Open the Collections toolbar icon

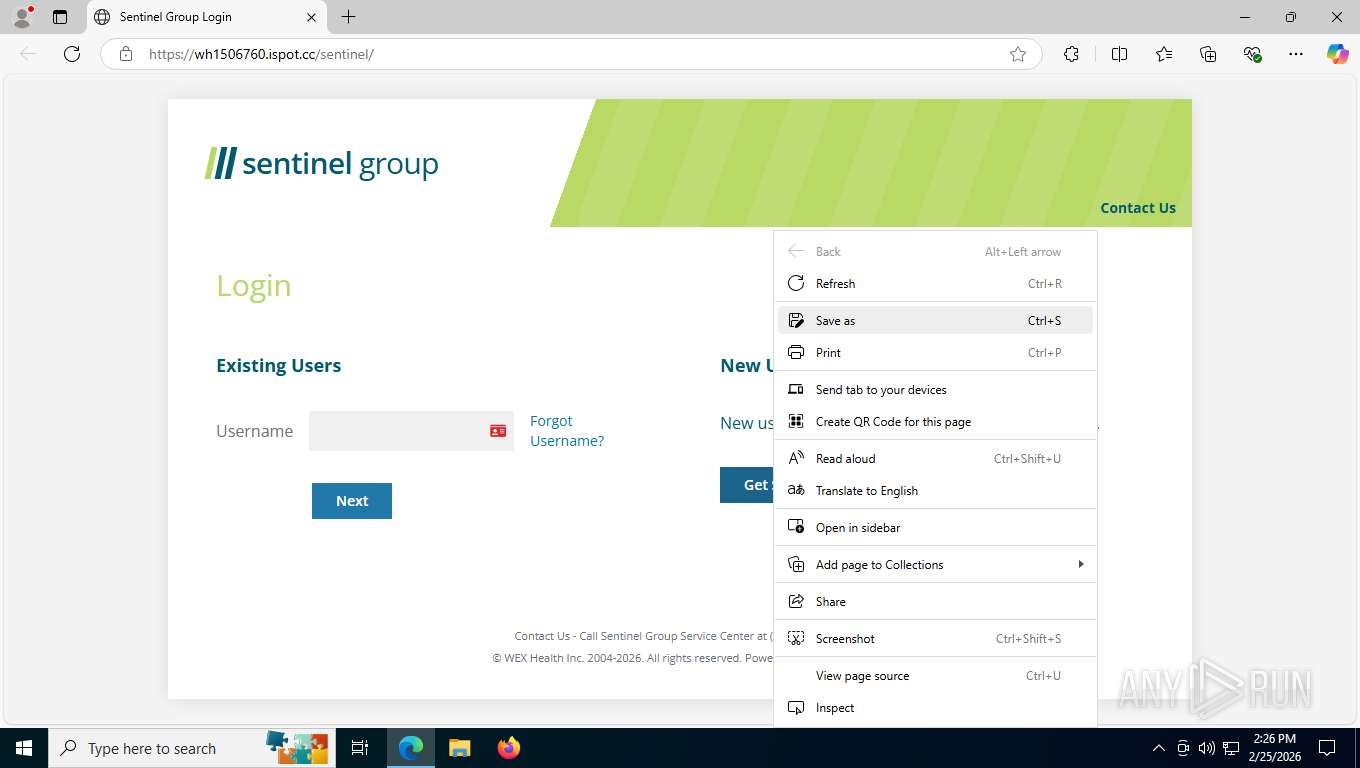pyautogui.click(x=1208, y=54)
